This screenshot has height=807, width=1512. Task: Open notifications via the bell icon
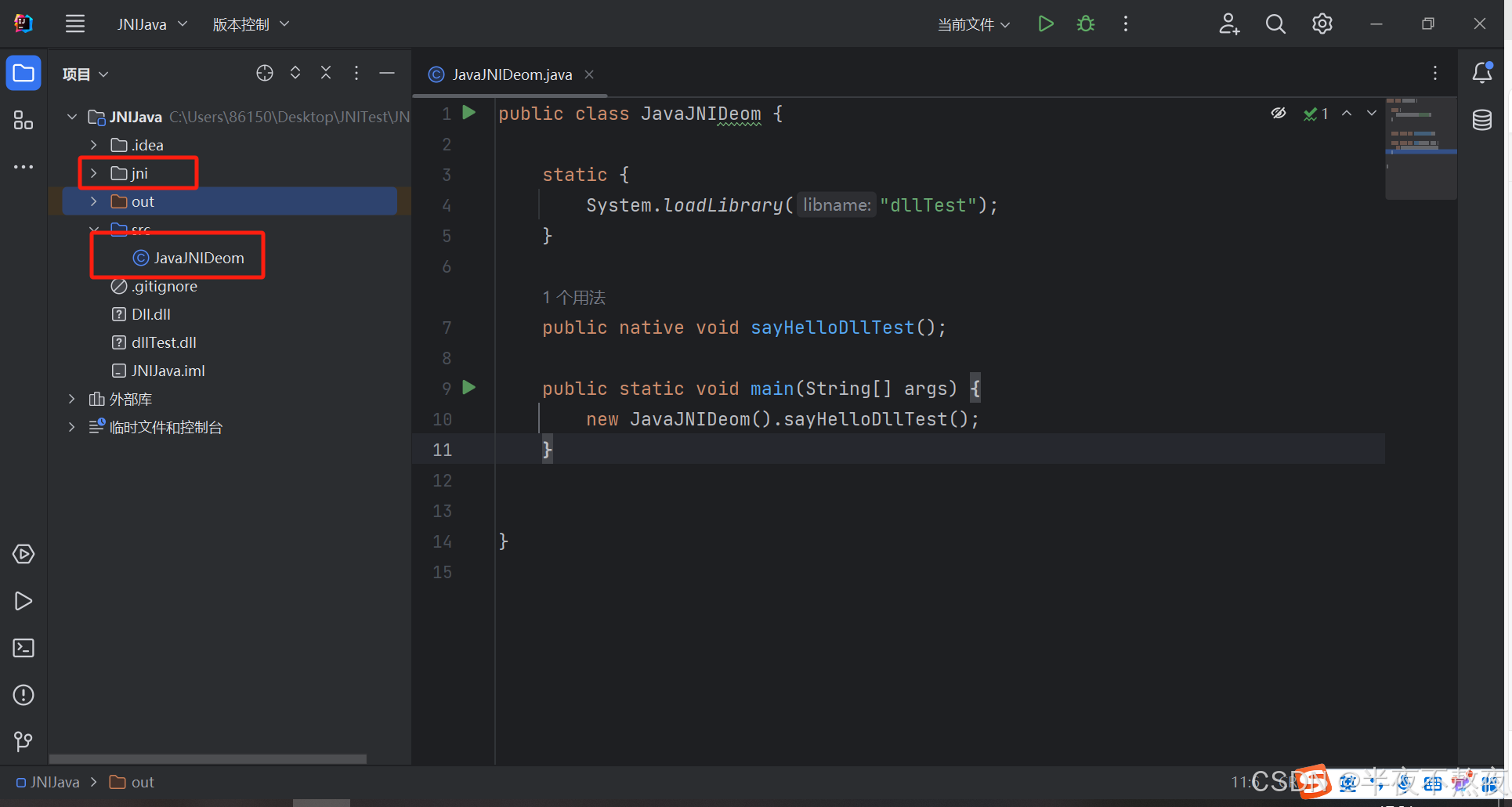(x=1482, y=73)
